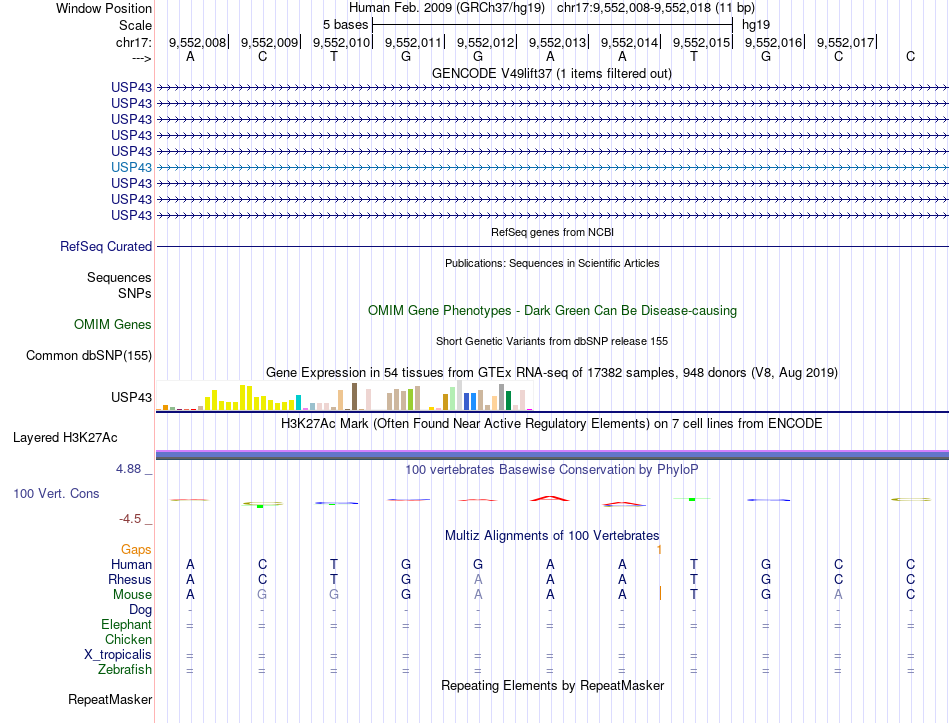Click the RefSeq Curated gene line
The height and width of the screenshot is (723, 950).
click(x=553, y=247)
